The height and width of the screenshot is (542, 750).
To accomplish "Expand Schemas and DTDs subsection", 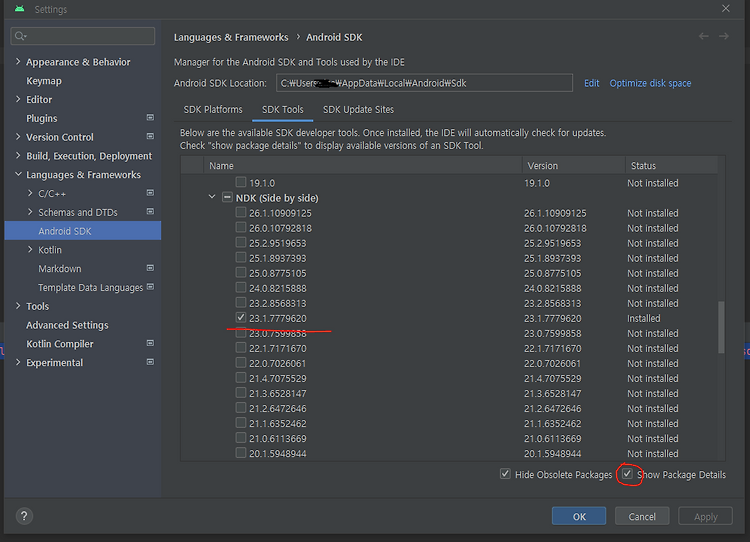I will tap(30, 211).
